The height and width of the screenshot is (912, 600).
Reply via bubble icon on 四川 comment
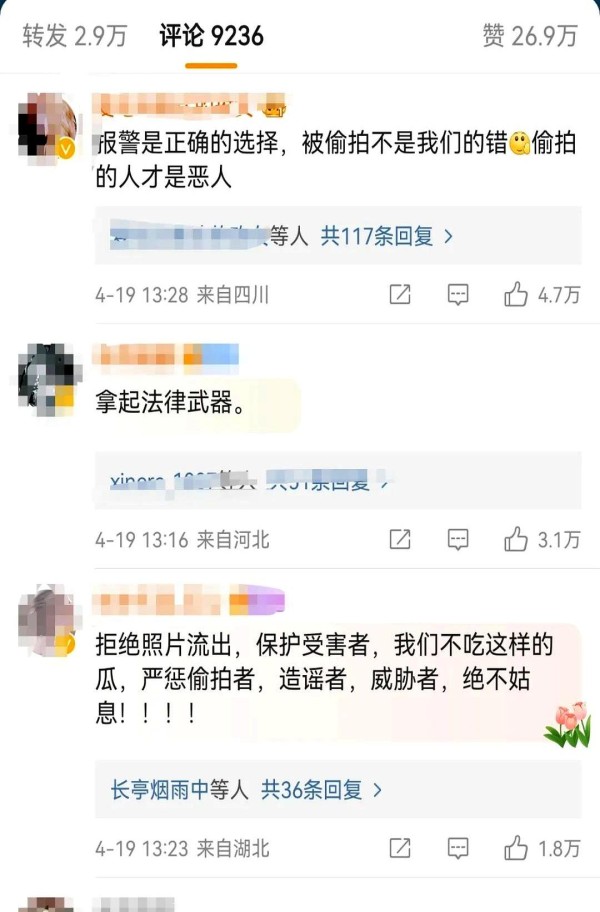(x=458, y=295)
